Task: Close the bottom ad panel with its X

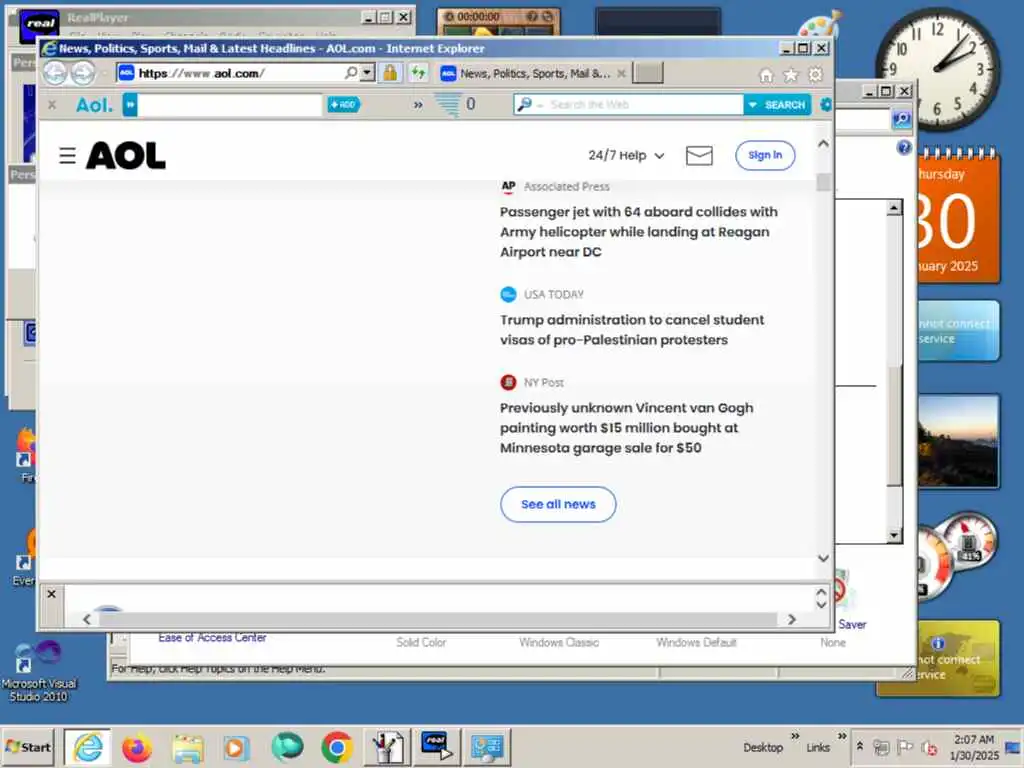Action: pos(52,594)
